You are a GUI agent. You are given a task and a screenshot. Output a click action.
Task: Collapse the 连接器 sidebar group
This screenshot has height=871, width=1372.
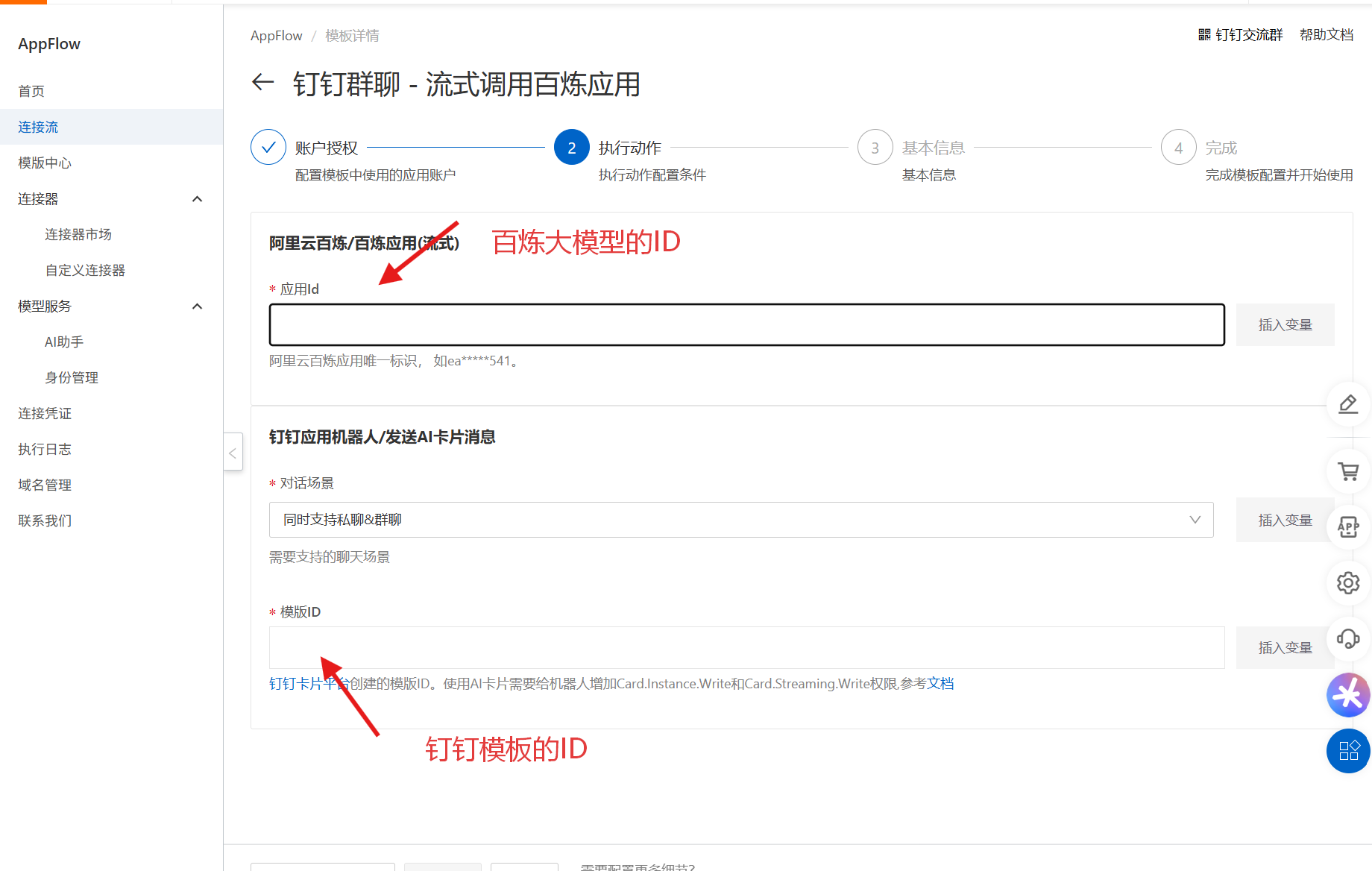(197, 199)
